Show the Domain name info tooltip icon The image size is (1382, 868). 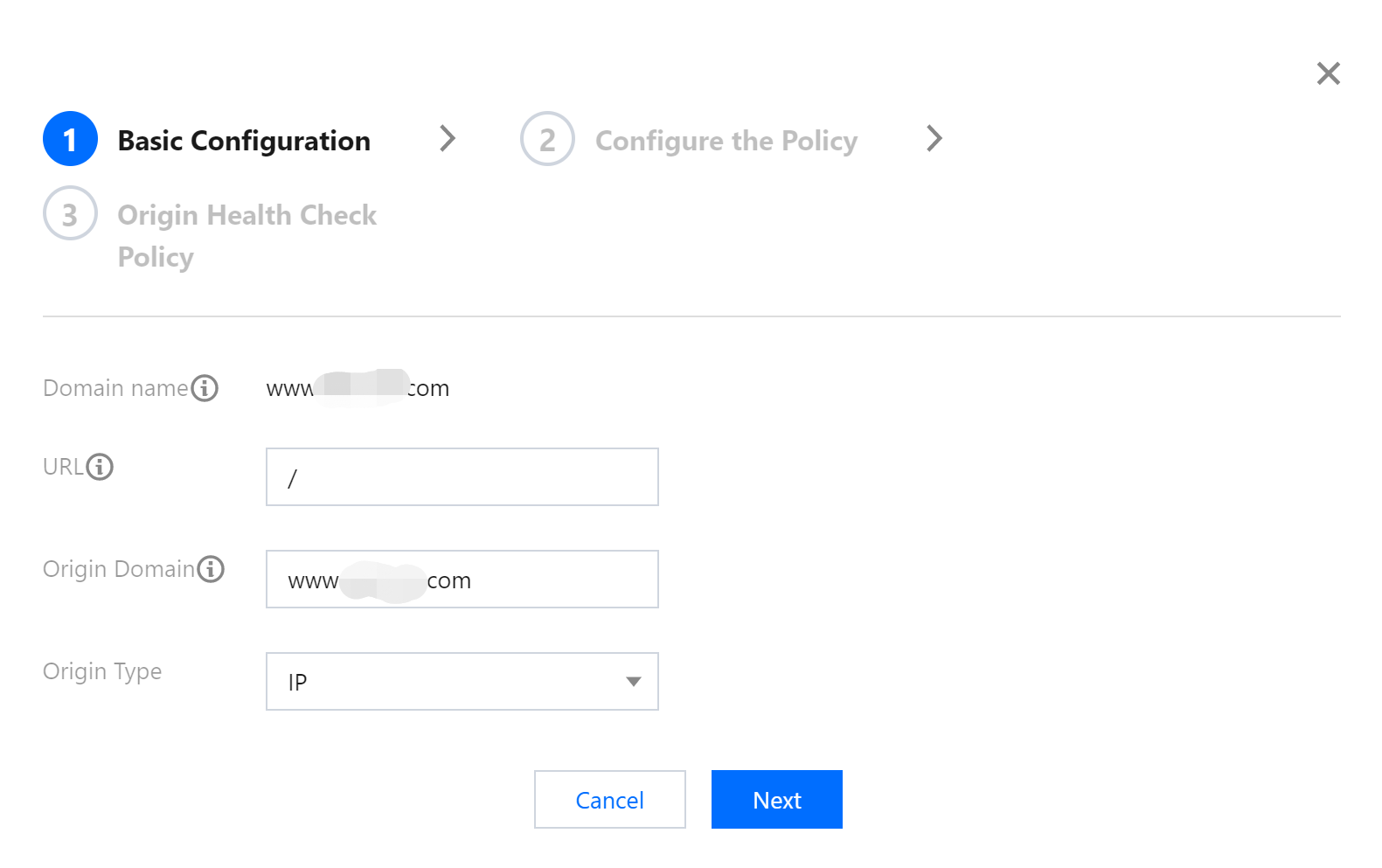pos(205,388)
